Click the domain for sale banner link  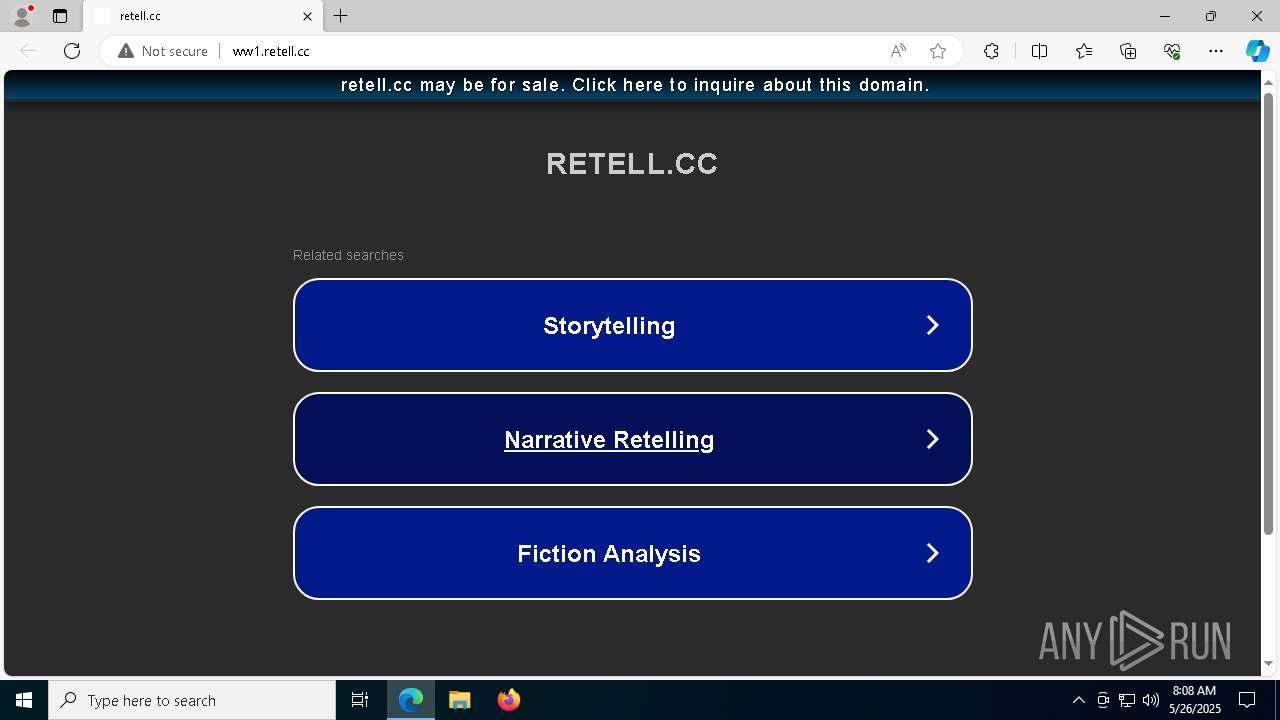pyautogui.click(x=635, y=85)
